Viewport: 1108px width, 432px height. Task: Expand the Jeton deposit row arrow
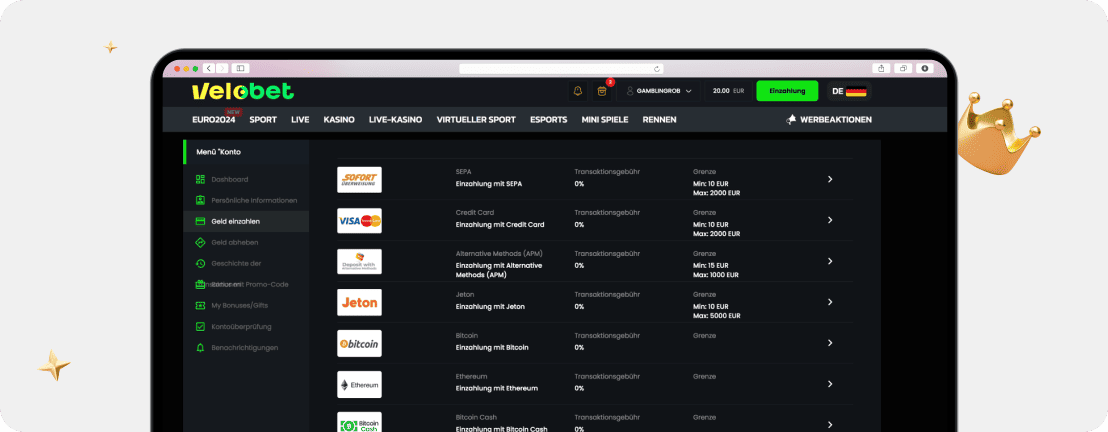point(830,302)
